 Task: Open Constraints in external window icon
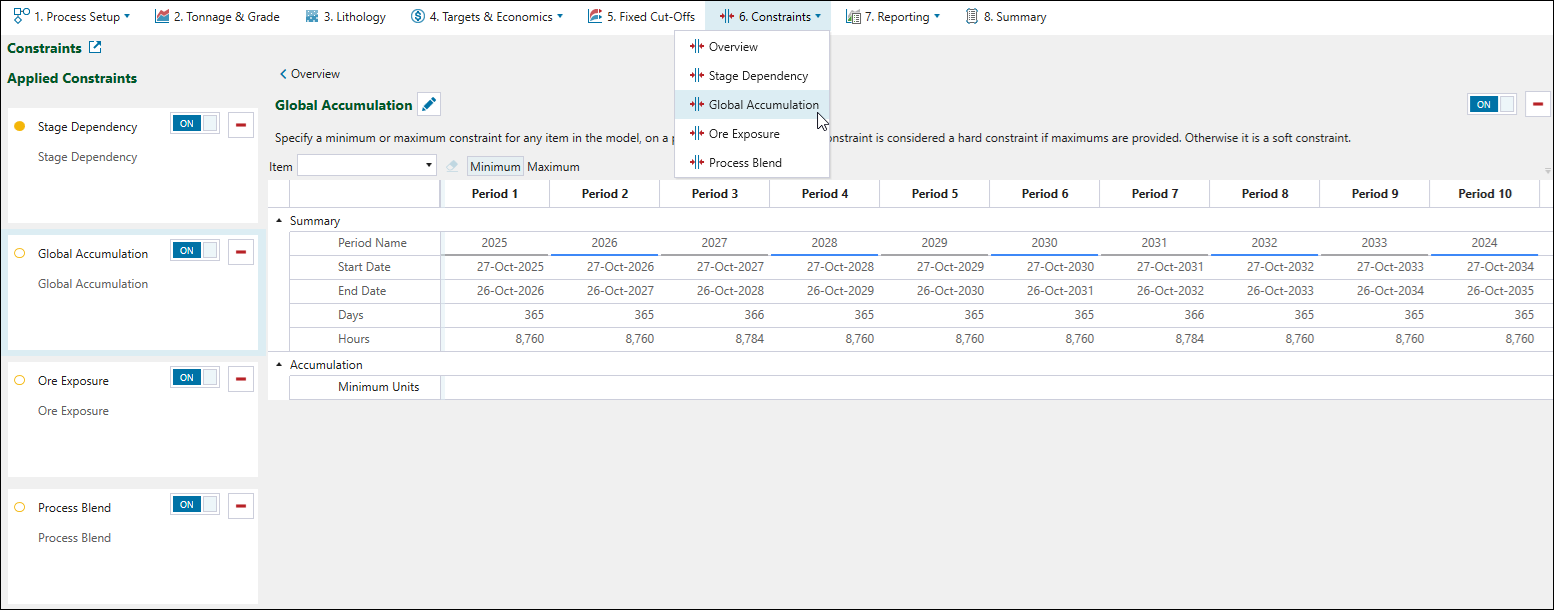click(x=95, y=48)
